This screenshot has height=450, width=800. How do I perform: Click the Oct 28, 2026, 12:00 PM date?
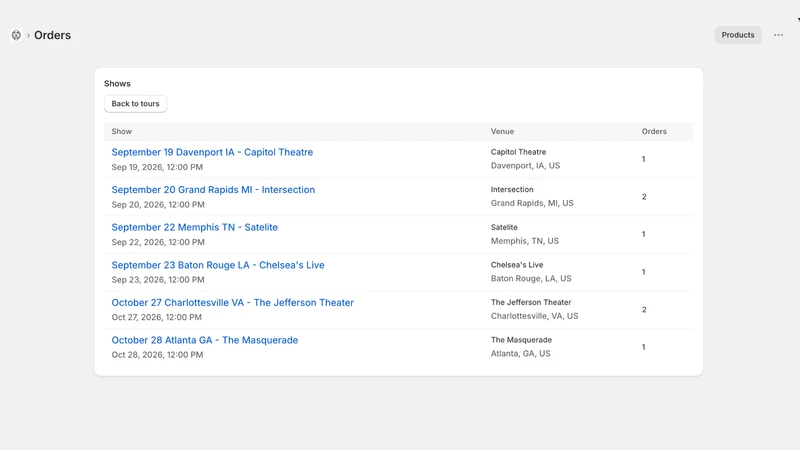tap(157, 355)
